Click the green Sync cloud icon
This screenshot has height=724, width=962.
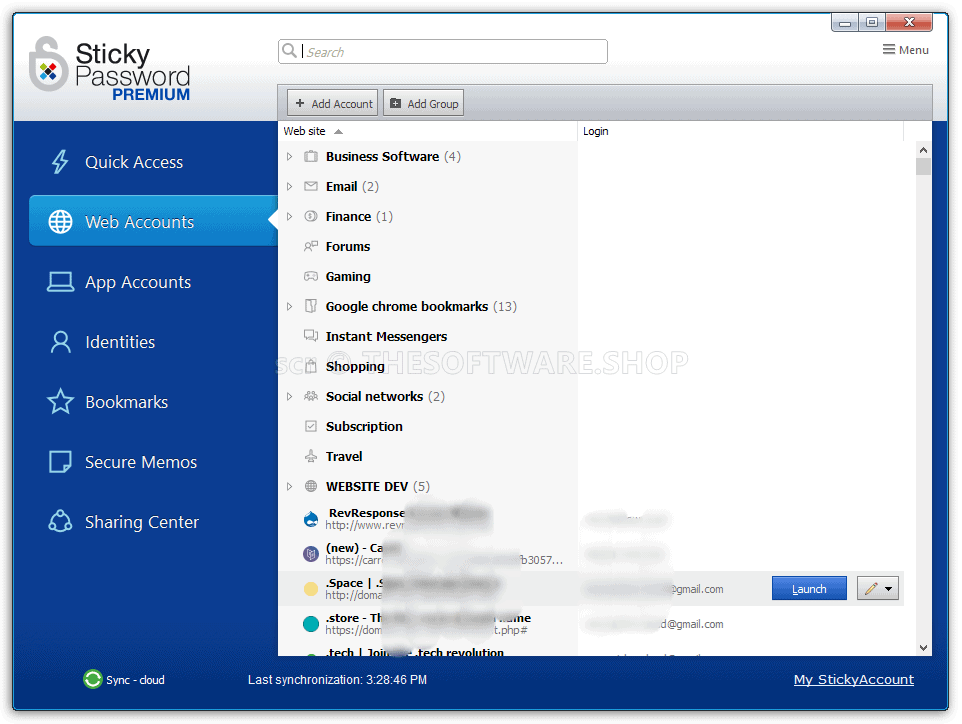[93, 679]
